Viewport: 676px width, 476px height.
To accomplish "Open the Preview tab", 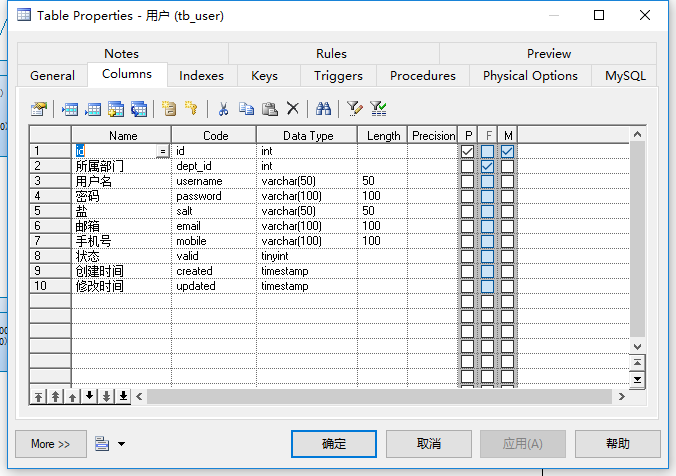I will click(x=549, y=53).
